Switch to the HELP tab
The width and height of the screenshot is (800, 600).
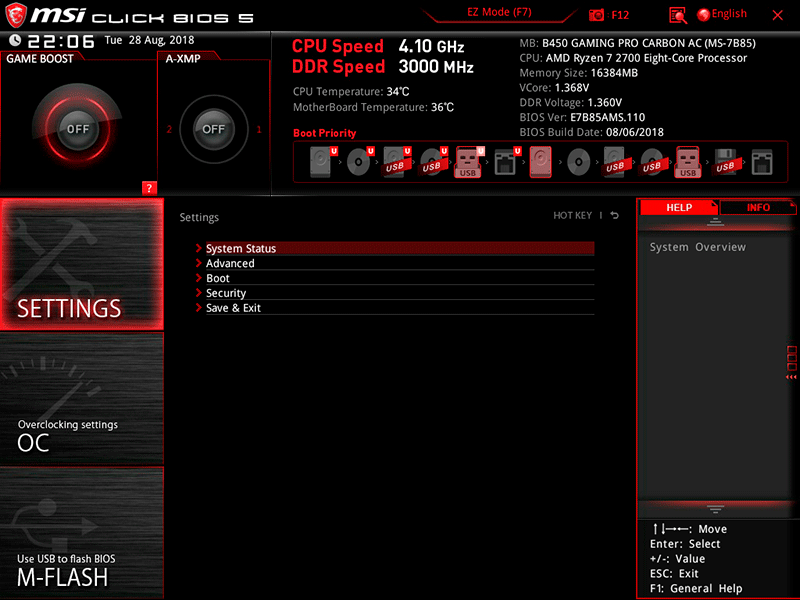pyautogui.click(x=679, y=208)
